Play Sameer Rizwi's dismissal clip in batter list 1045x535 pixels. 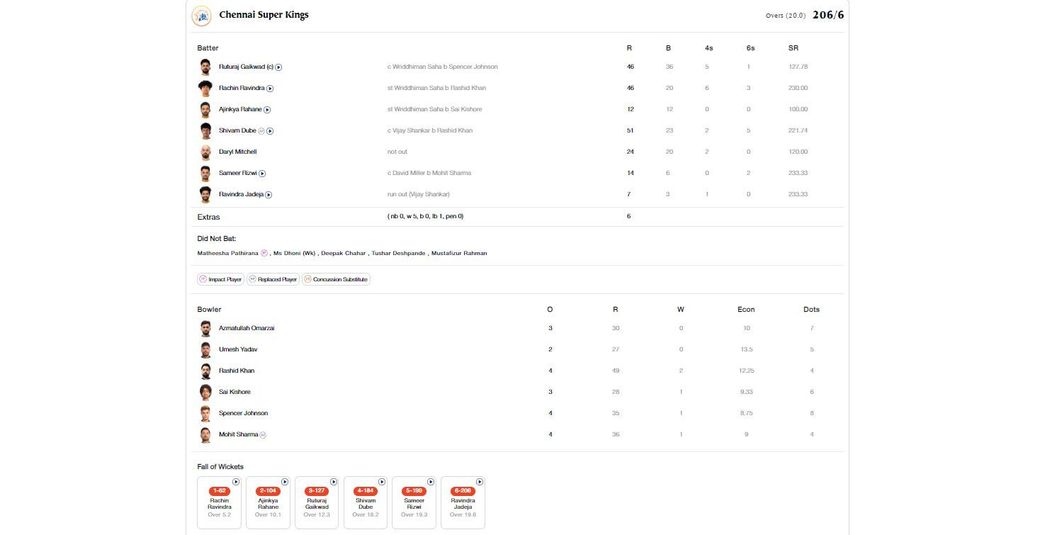[x=262, y=173]
